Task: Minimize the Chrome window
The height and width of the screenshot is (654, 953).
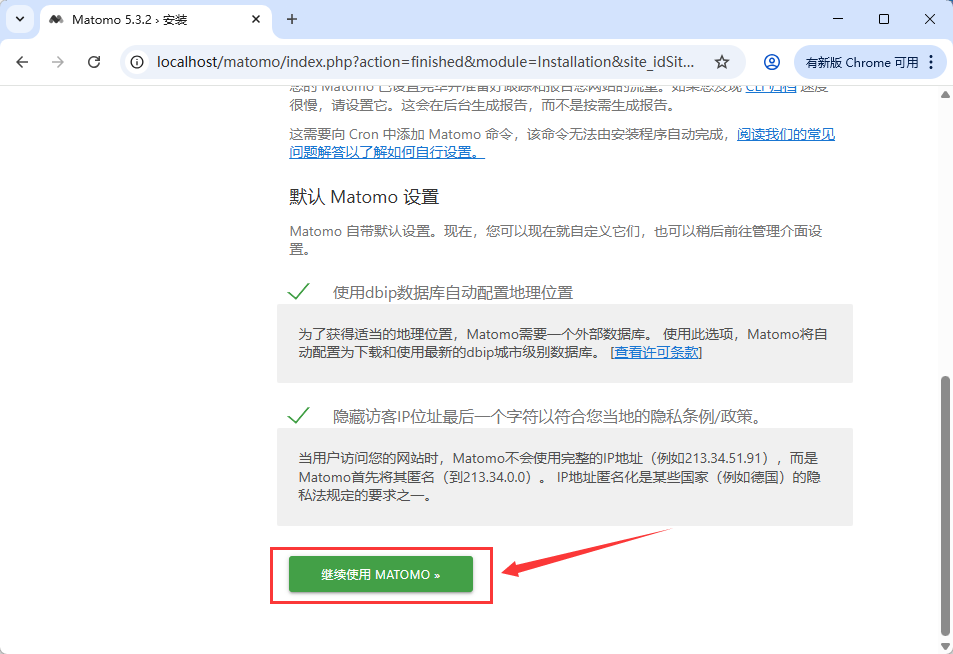Action: click(838, 19)
